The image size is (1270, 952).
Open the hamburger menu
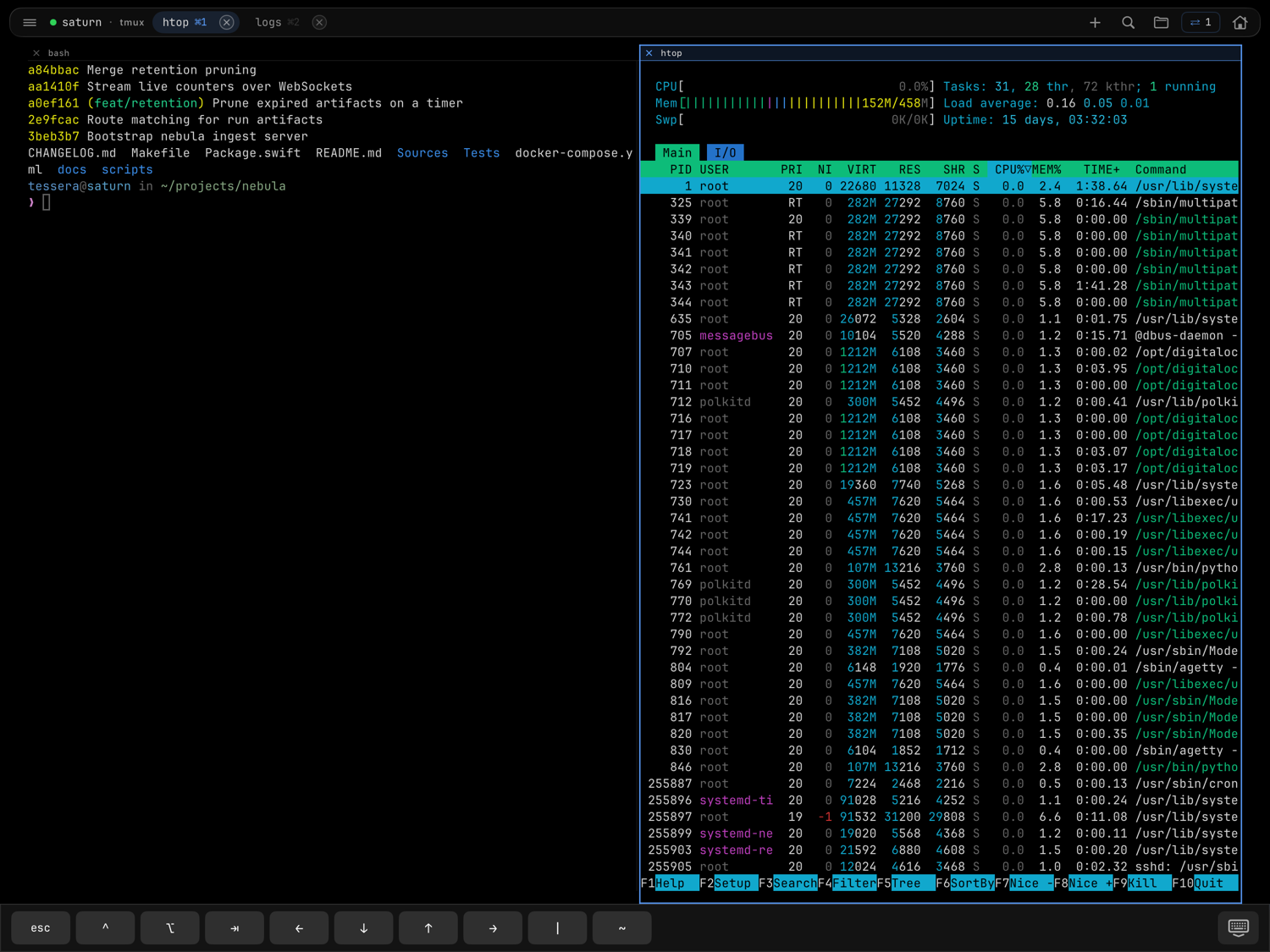pyautogui.click(x=30, y=23)
